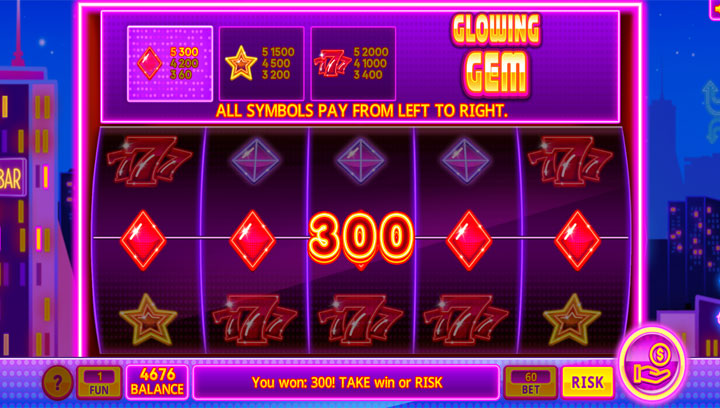
Task: Change the 60 BET amount
Action: (530, 382)
